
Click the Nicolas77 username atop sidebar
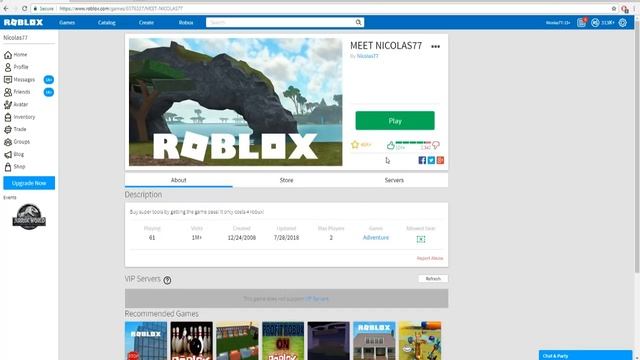pos(15,38)
